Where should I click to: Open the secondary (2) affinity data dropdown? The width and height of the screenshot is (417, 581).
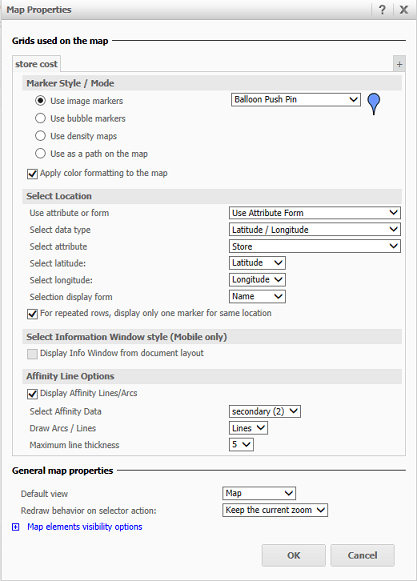265,411
